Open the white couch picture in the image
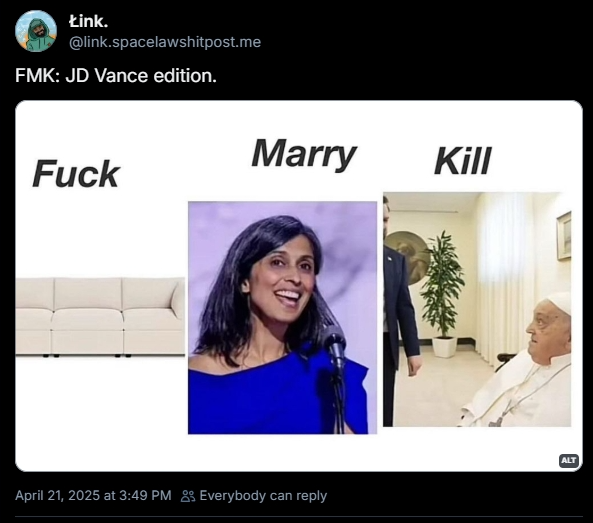The image size is (593, 523). (100, 317)
